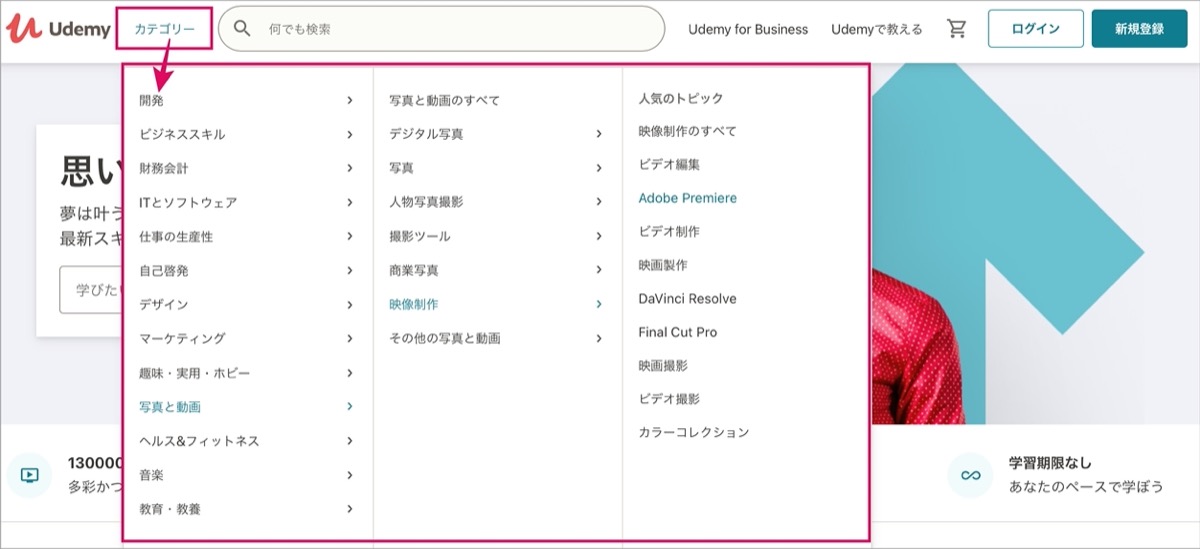The image size is (1200, 549).
Task: Open the カテゴリー menu
Action: pos(165,29)
